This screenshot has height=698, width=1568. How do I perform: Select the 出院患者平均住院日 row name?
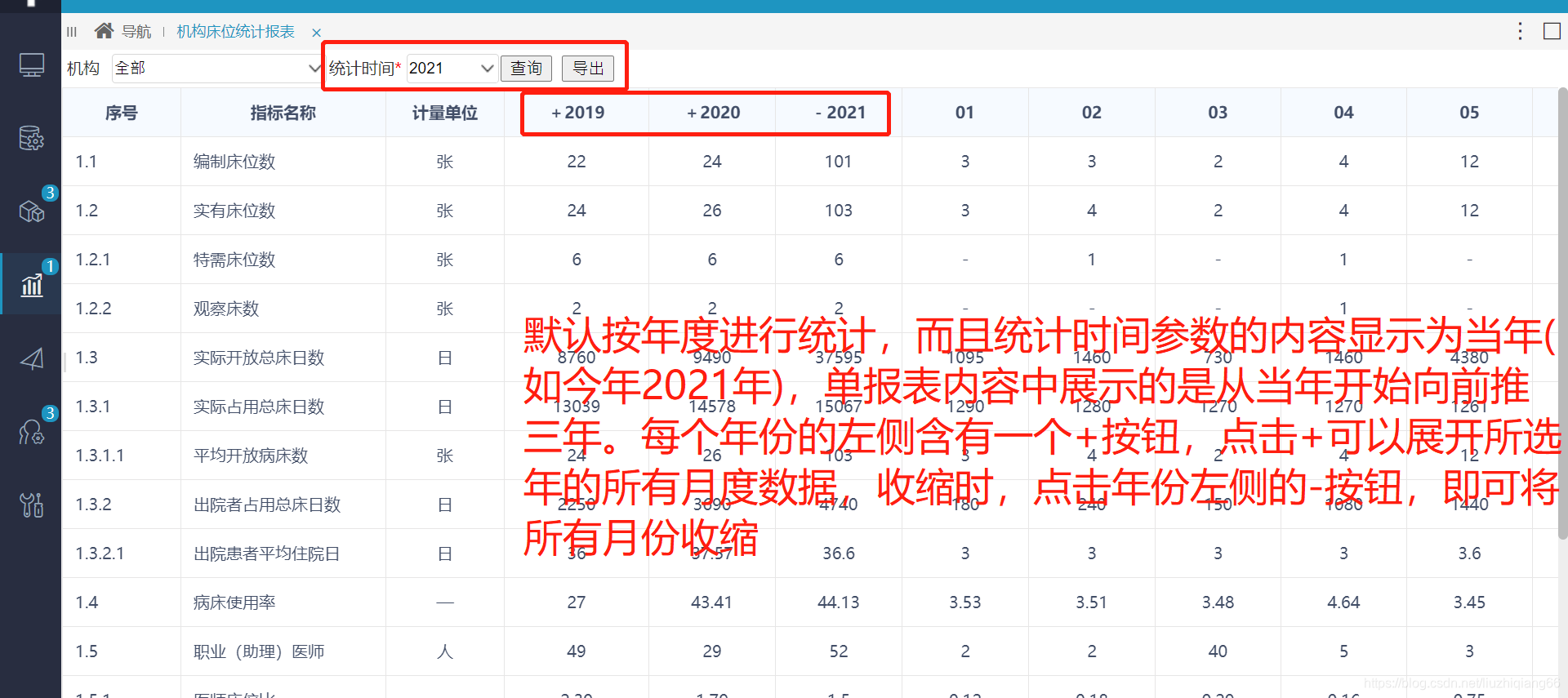pyautogui.click(x=267, y=554)
